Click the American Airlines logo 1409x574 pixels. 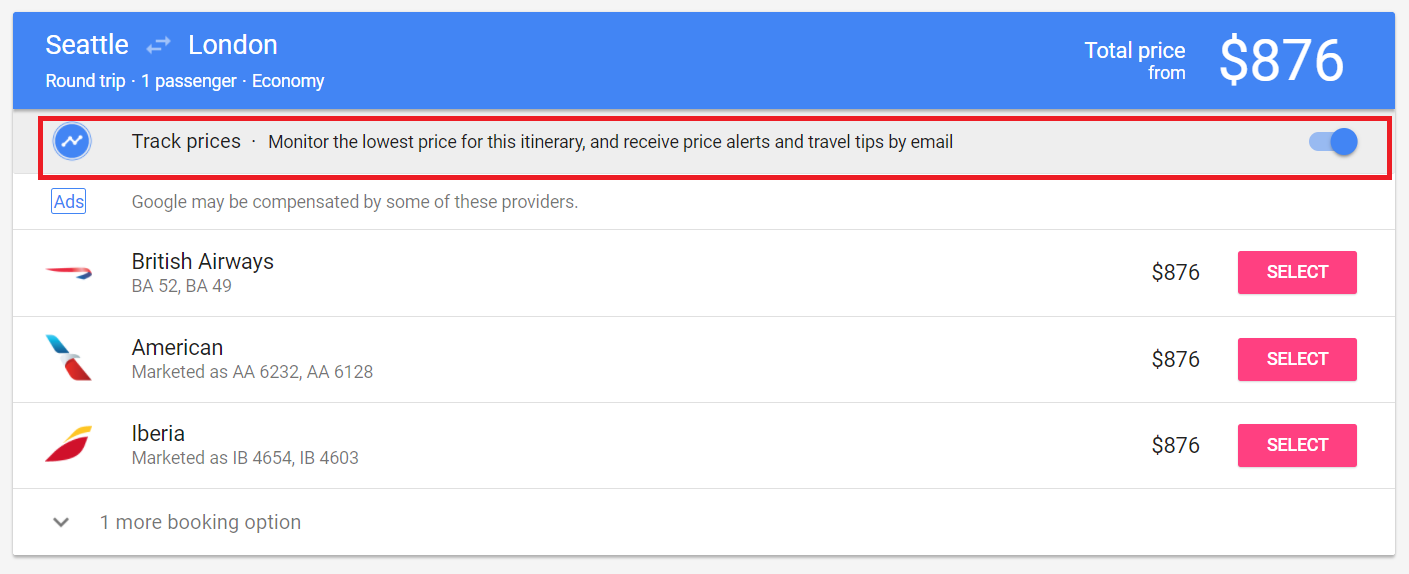click(x=69, y=358)
